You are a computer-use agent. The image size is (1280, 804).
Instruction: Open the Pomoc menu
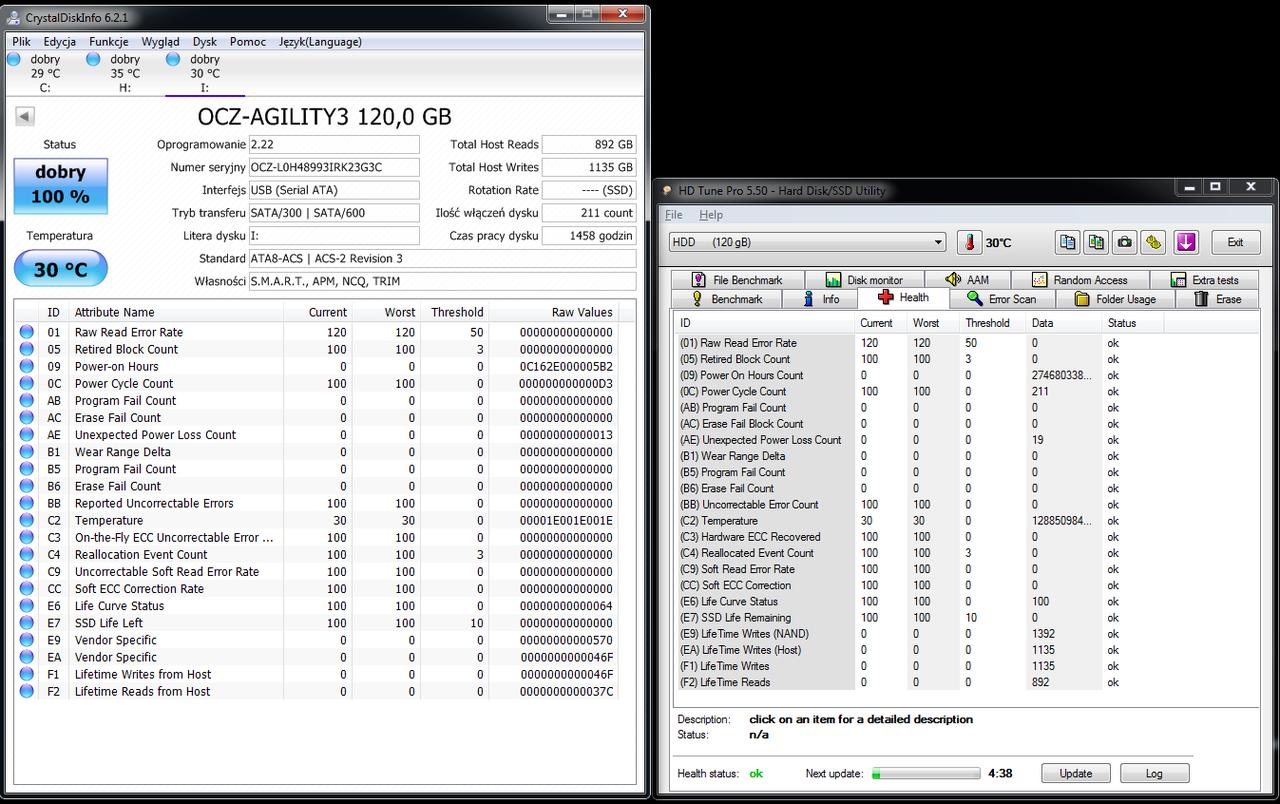coord(248,42)
